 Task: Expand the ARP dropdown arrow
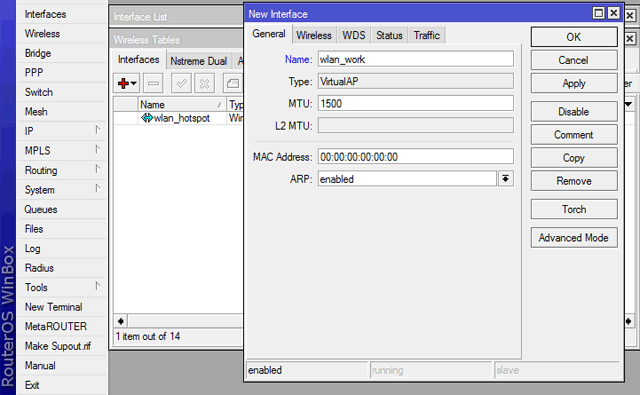[505, 179]
